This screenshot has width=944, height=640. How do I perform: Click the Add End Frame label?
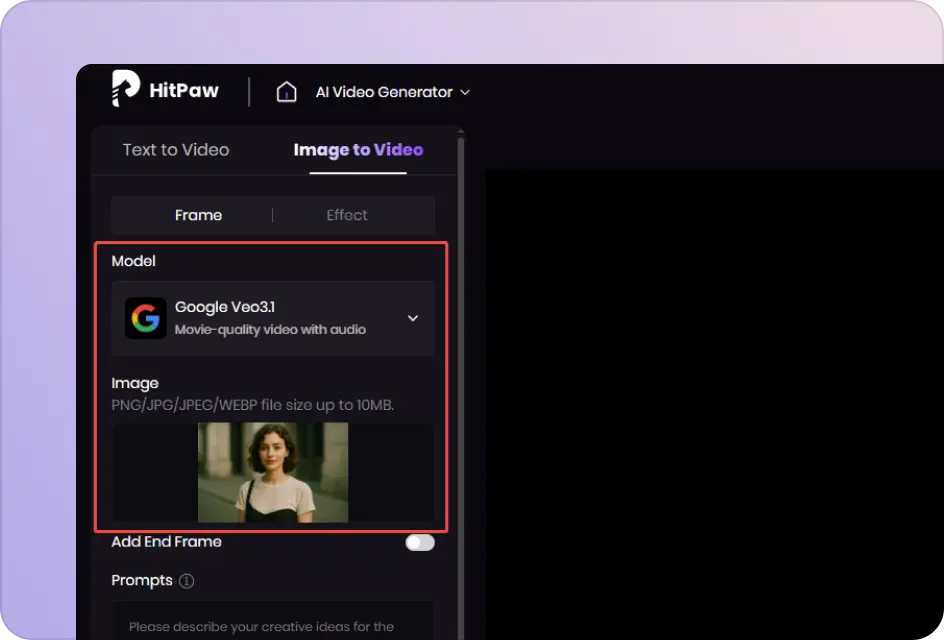point(167,542)
